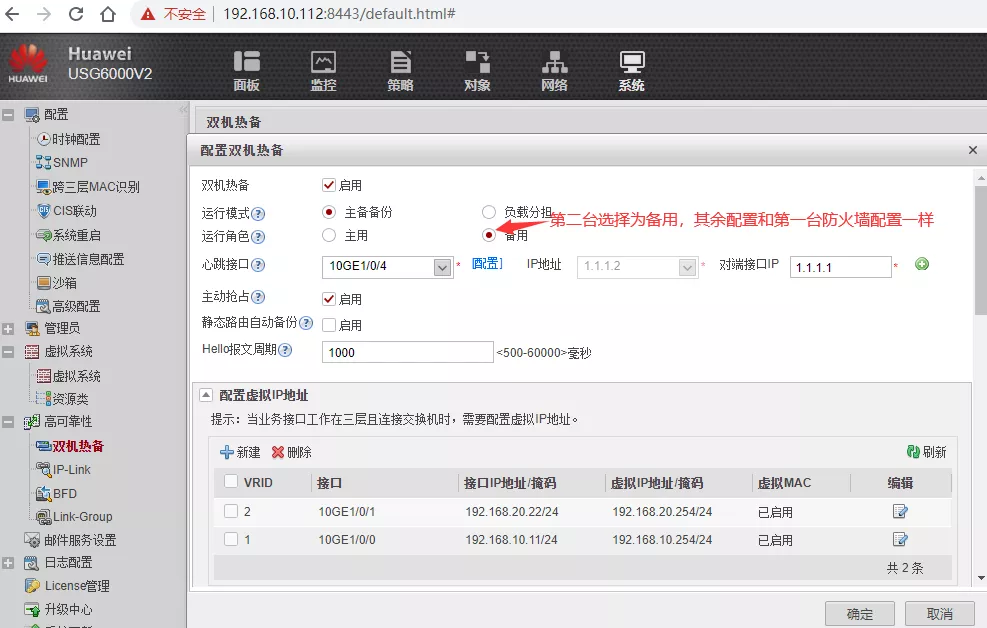
Task: Click the green add peer IP icon
Action: tap(922, 265)
